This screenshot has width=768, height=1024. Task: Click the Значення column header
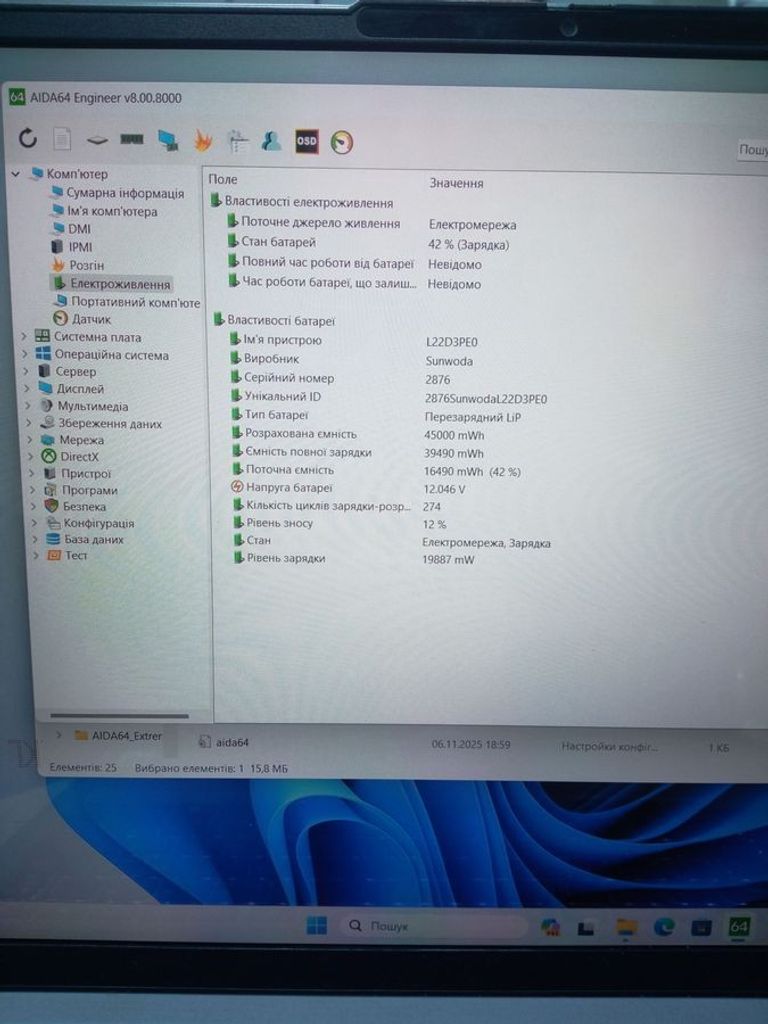tap(456, 184)
